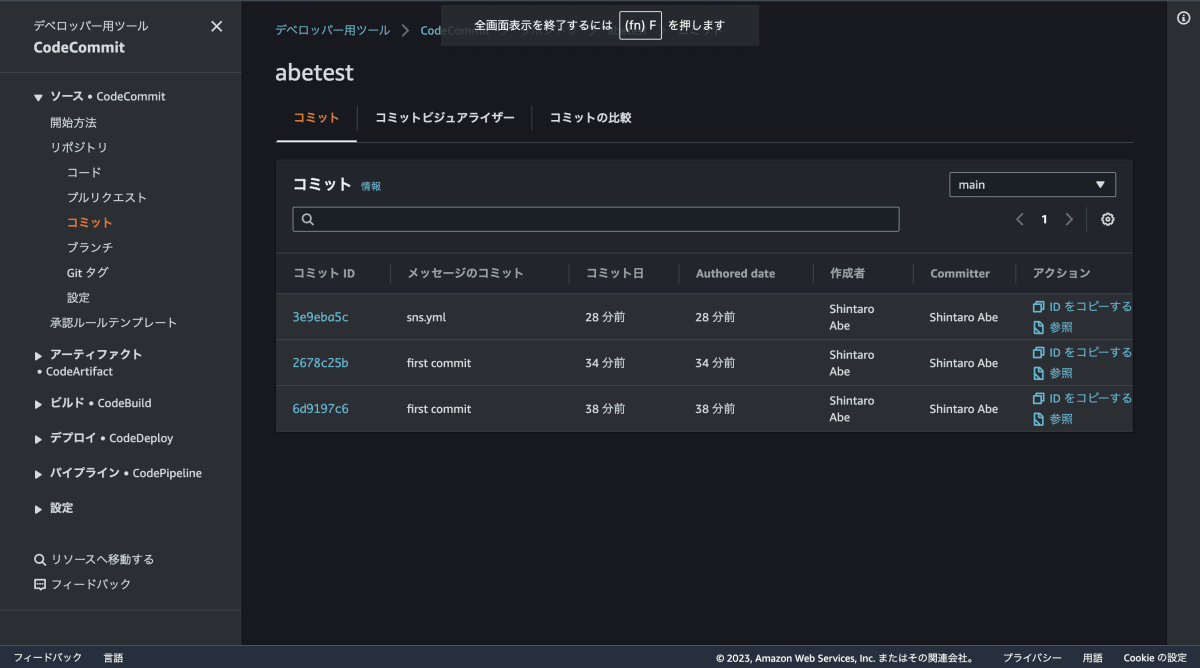Screen dimensions: 1200x668
Task: Copy ID for commit 3e9eba5c
Action: pyautogui.click(x=1082, y=307)
